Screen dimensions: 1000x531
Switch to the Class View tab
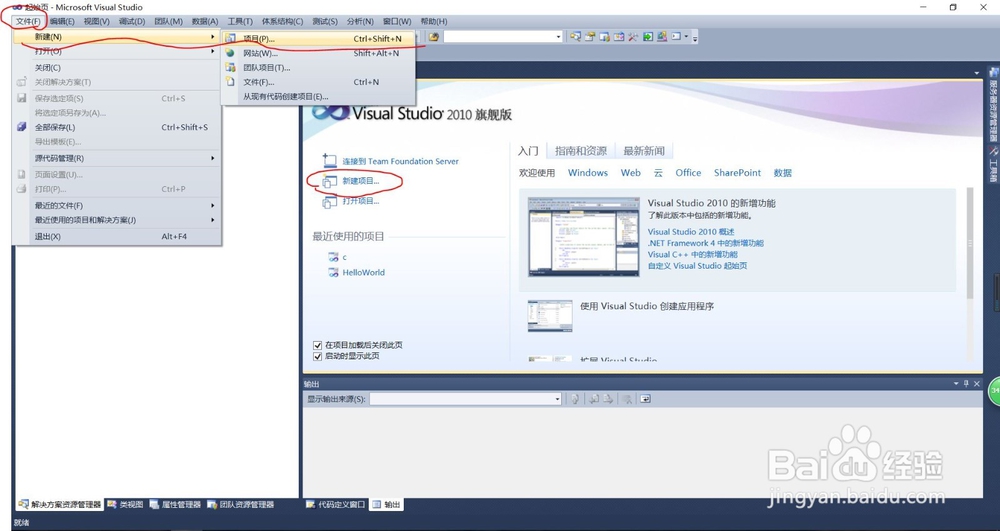click(126, 504)
